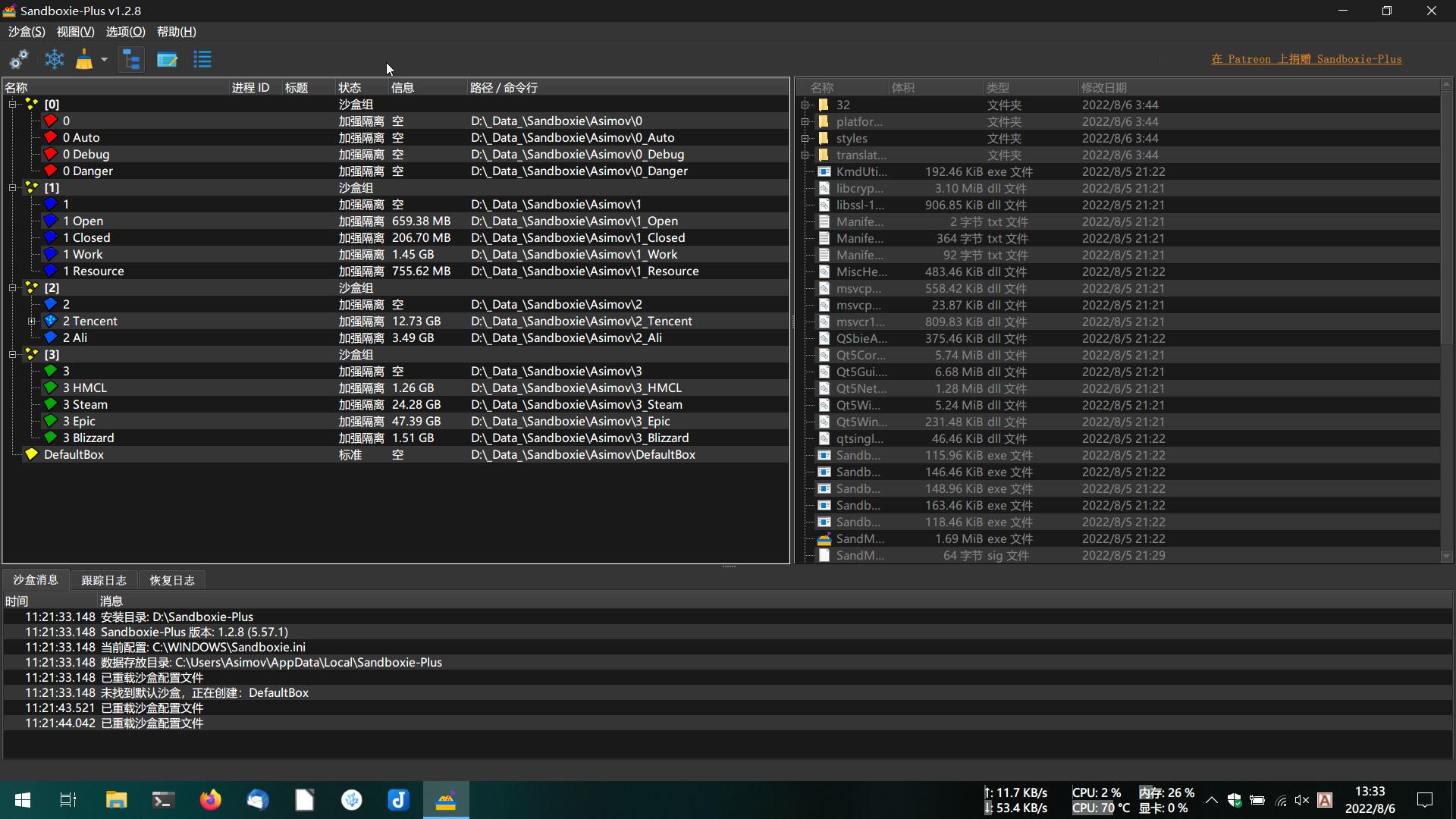The image size is (1456, 819).
Task: Click the 路径 / 命令行 column header
Action: (x=504, y=88)
